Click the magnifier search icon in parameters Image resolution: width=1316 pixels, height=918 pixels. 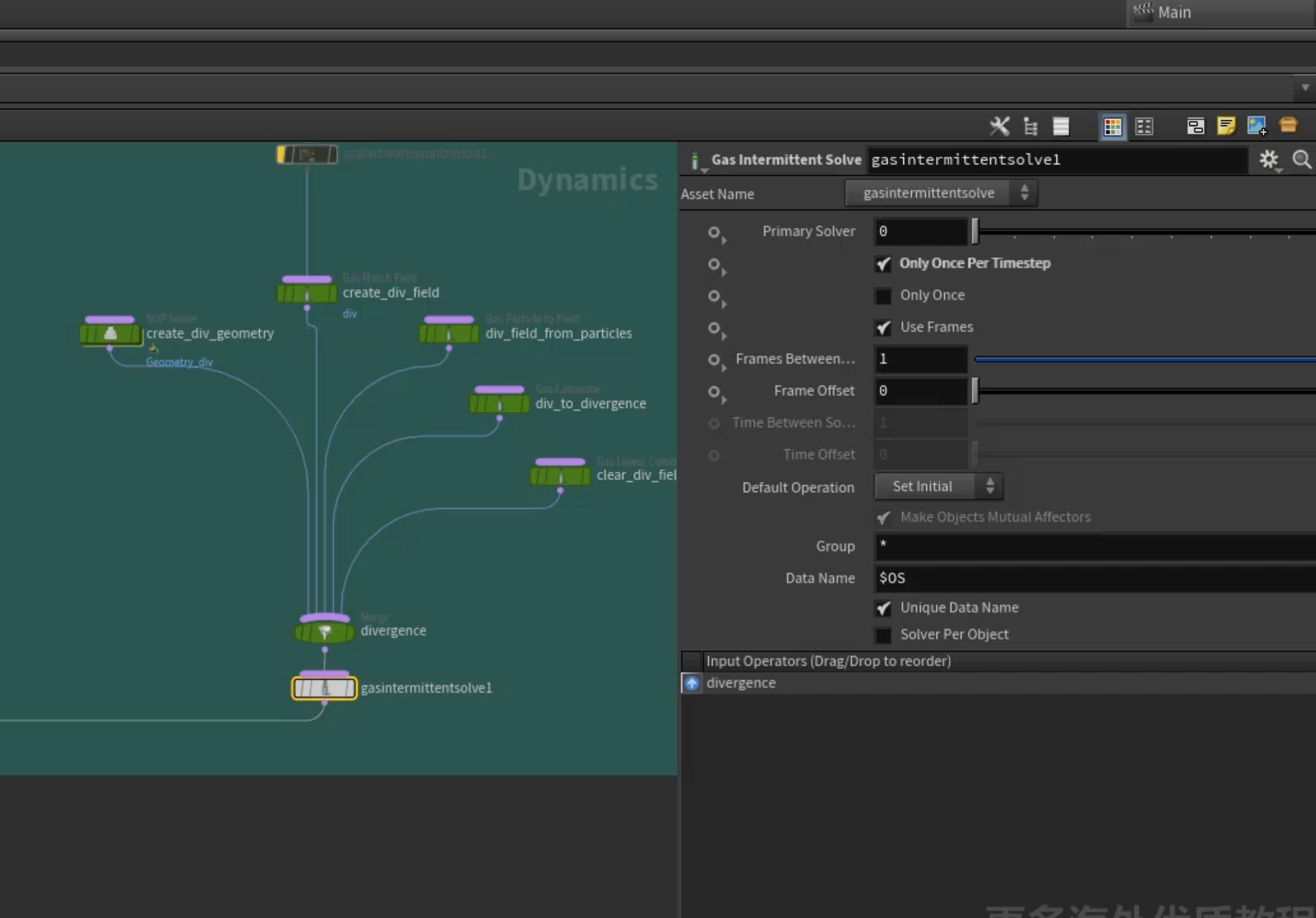(1301, 159)
